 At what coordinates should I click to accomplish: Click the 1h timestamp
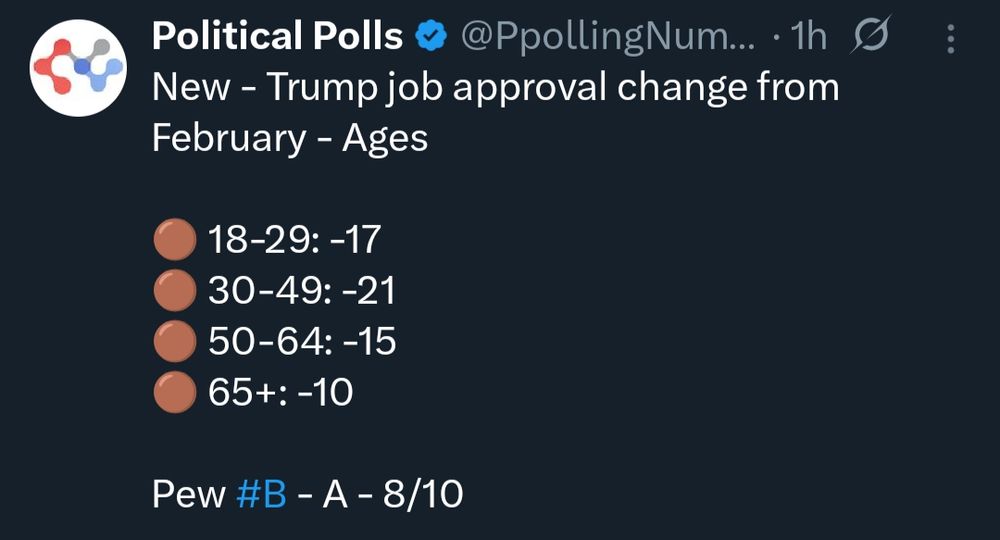[x=808, y=36]
